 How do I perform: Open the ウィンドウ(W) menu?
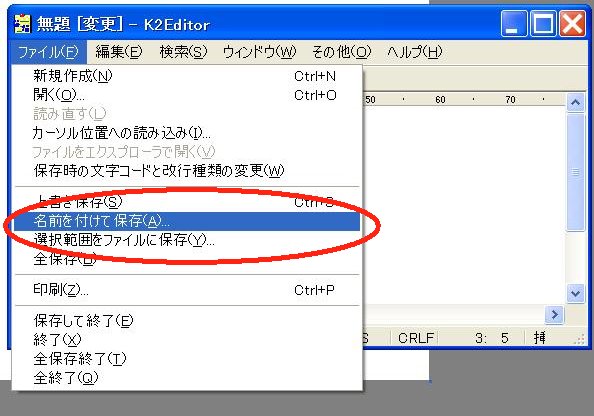[x=259, y=52]
